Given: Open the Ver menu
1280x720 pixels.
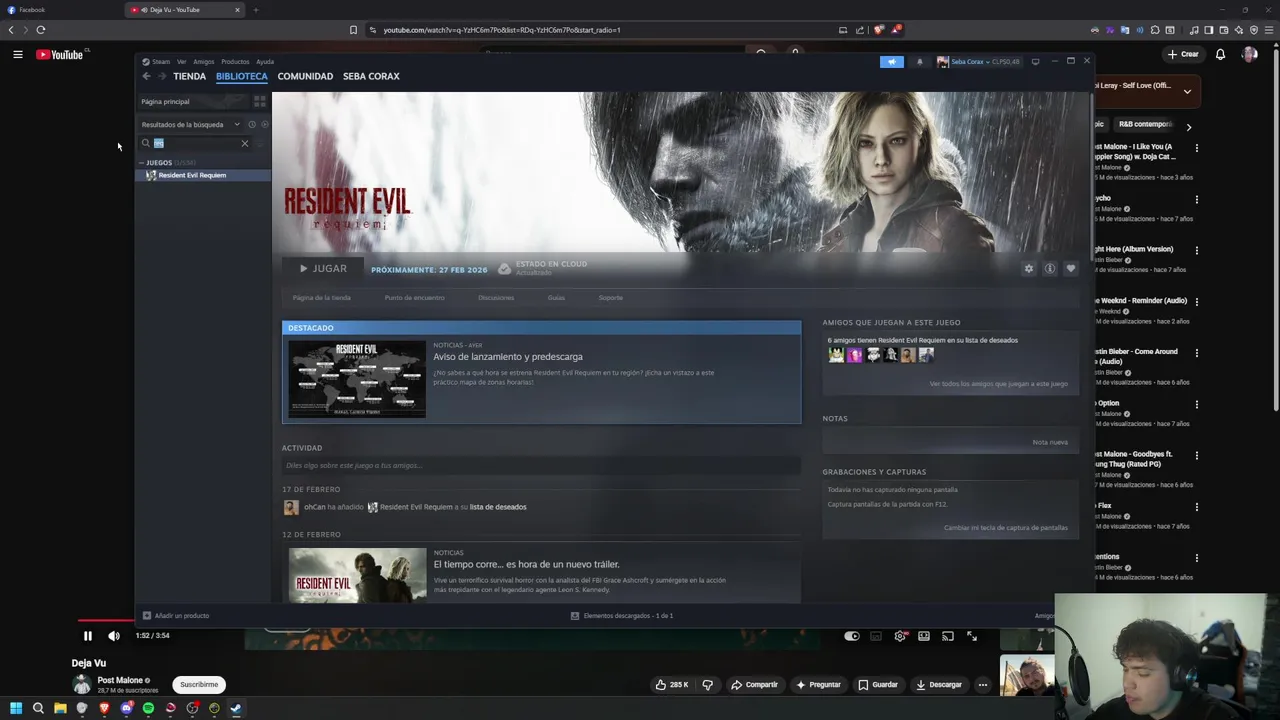Looking at the screenshot, I should (x=181, y=61).
